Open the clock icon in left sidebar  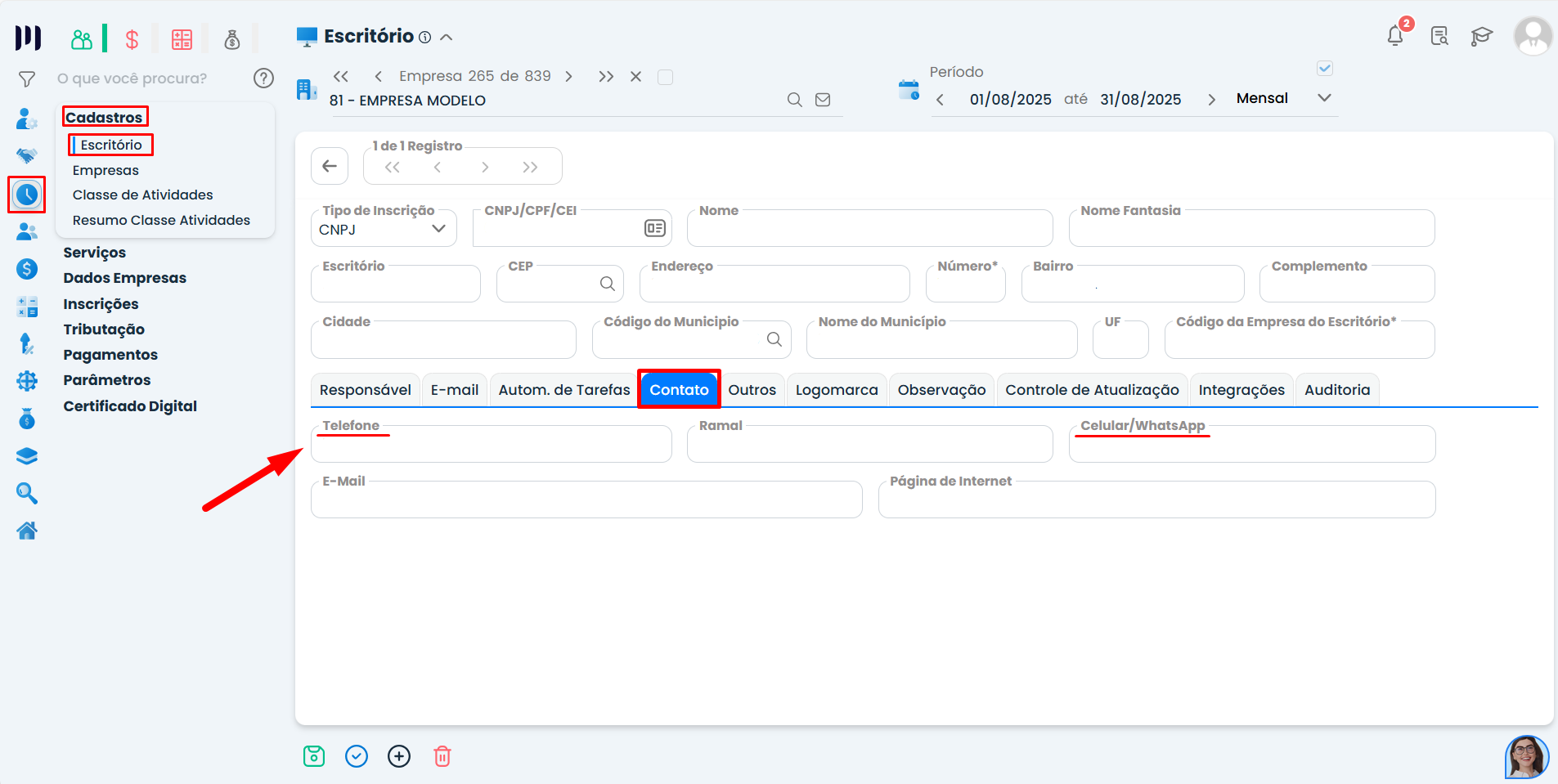(x=27, y=195)
